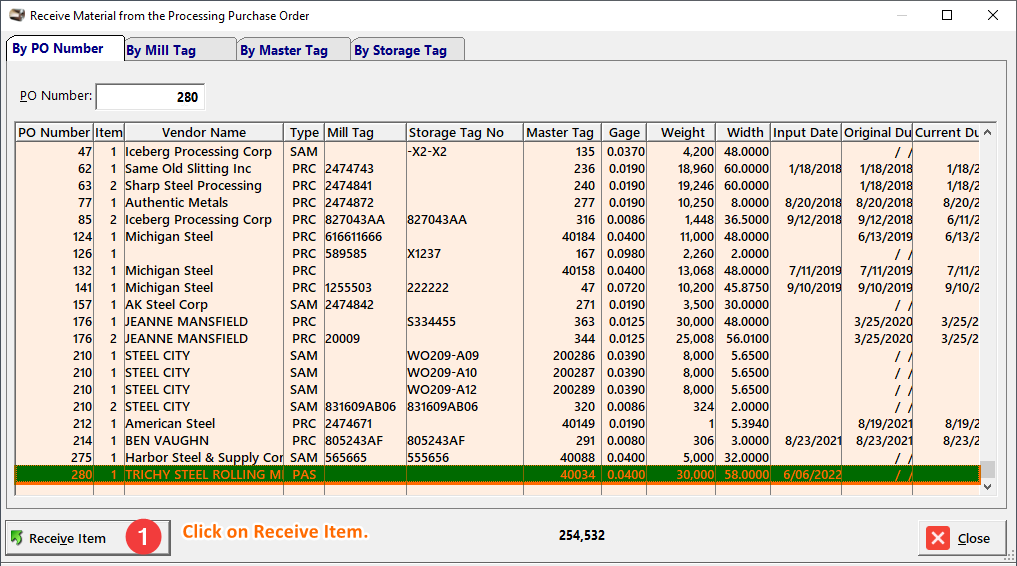Click storage tag WO209-A09 cell
Viewport: 1017px width, 566px height.
click(x=464, y=355)
